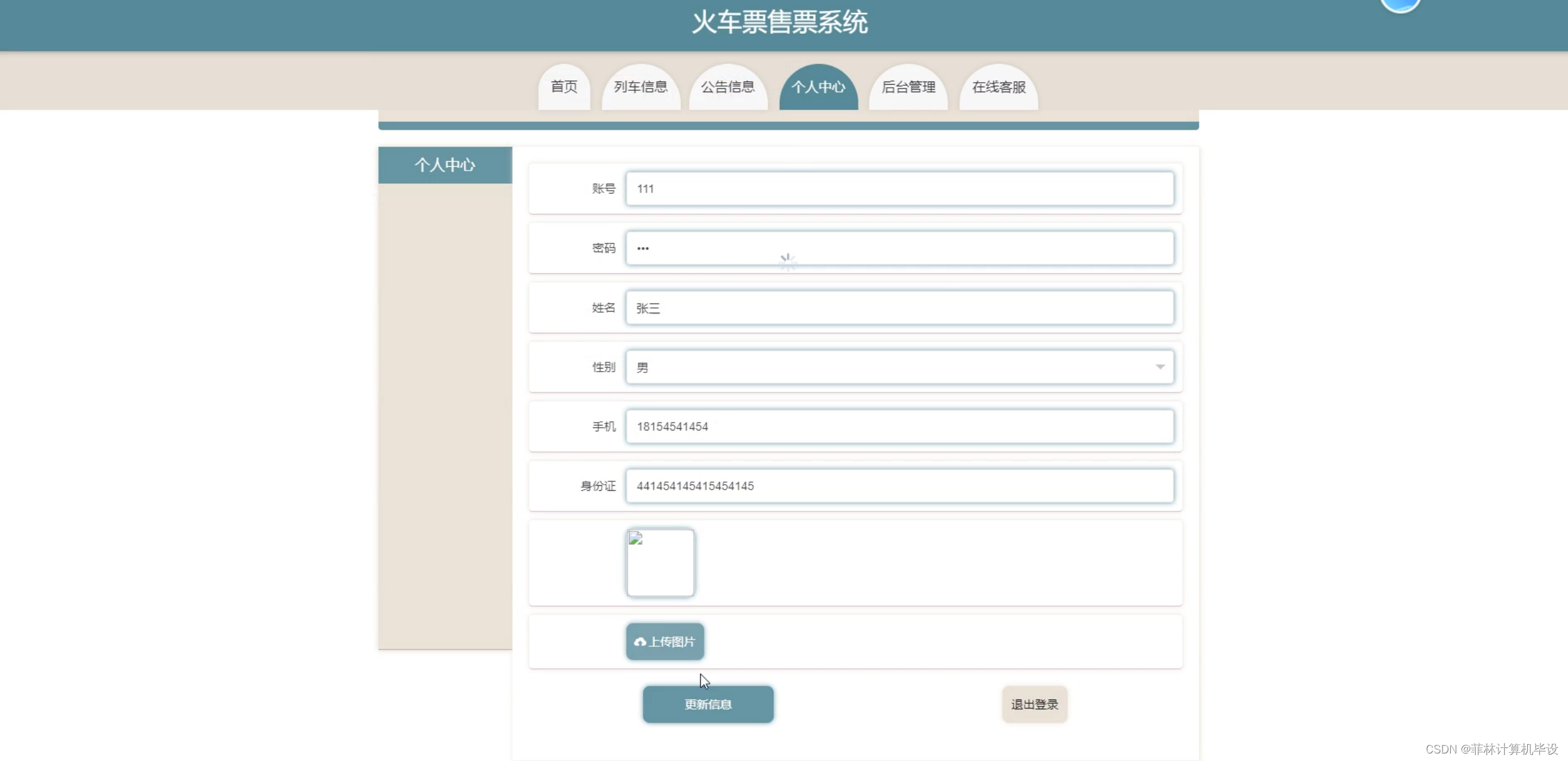Select the 姓名 field showing 张三
The width and height of the screenshot is (1568, 761).
tap(899, 307)
